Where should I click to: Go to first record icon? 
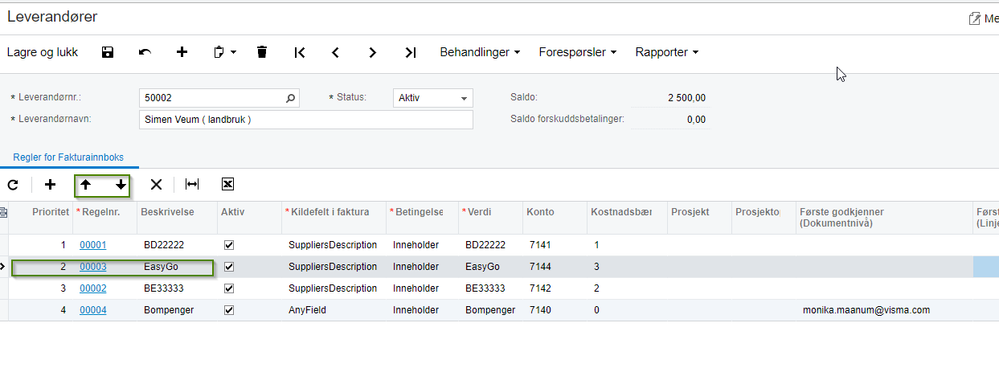(x=299, y=52)
